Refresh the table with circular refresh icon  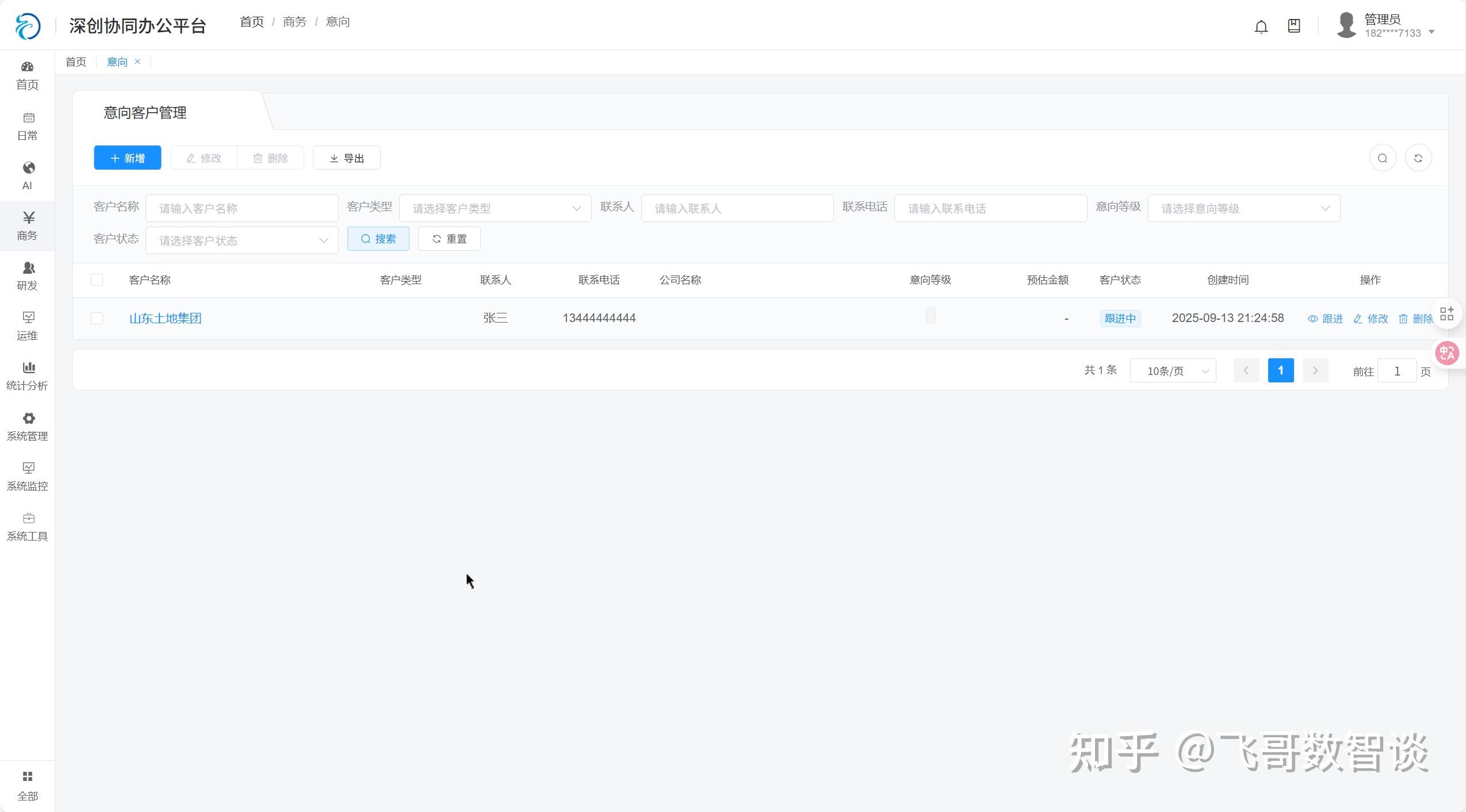click(1418, 158)
